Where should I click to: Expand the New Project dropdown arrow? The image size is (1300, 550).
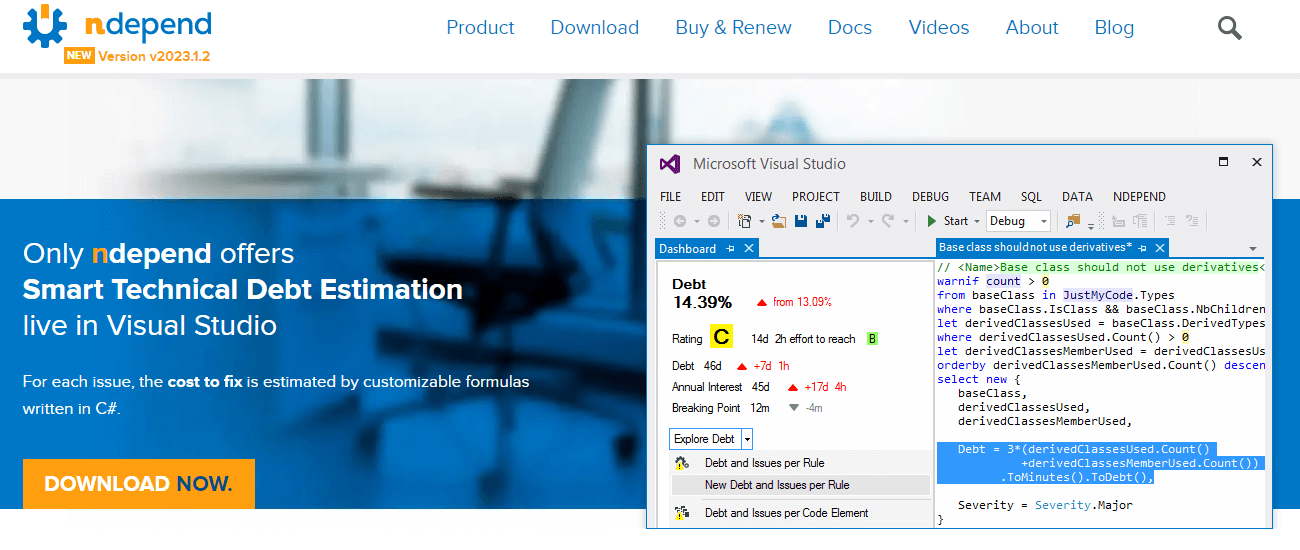point(762,222)
